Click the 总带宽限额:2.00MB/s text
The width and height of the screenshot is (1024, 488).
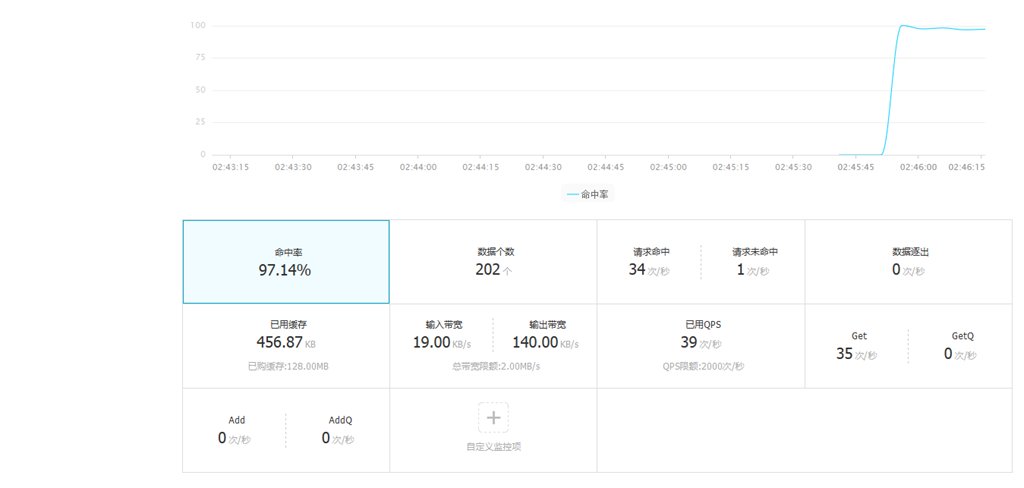click(496, 366)
